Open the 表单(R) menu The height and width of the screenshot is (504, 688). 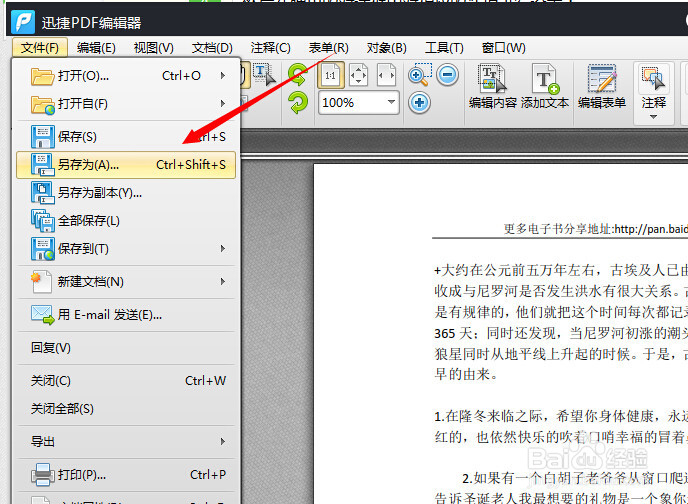[x=328, y=47]
